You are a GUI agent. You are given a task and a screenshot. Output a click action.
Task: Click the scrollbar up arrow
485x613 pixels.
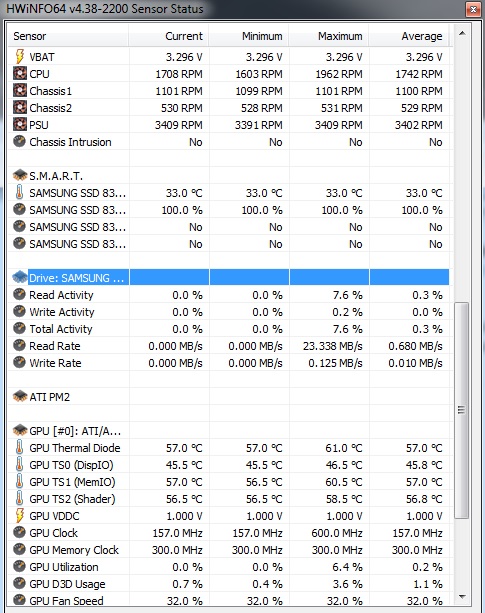[462, 34]
